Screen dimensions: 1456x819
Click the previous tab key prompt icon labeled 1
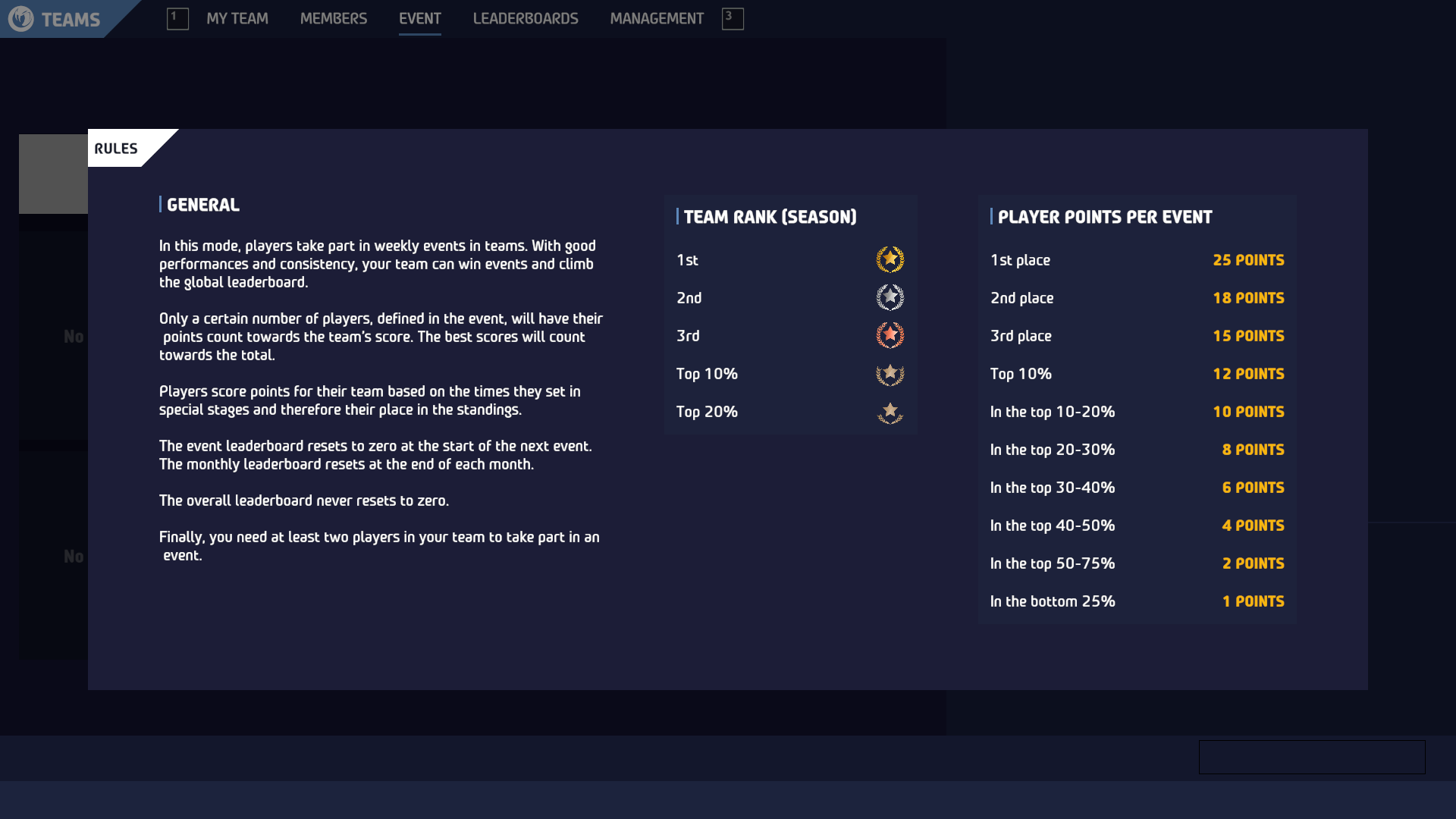[177, 18]
